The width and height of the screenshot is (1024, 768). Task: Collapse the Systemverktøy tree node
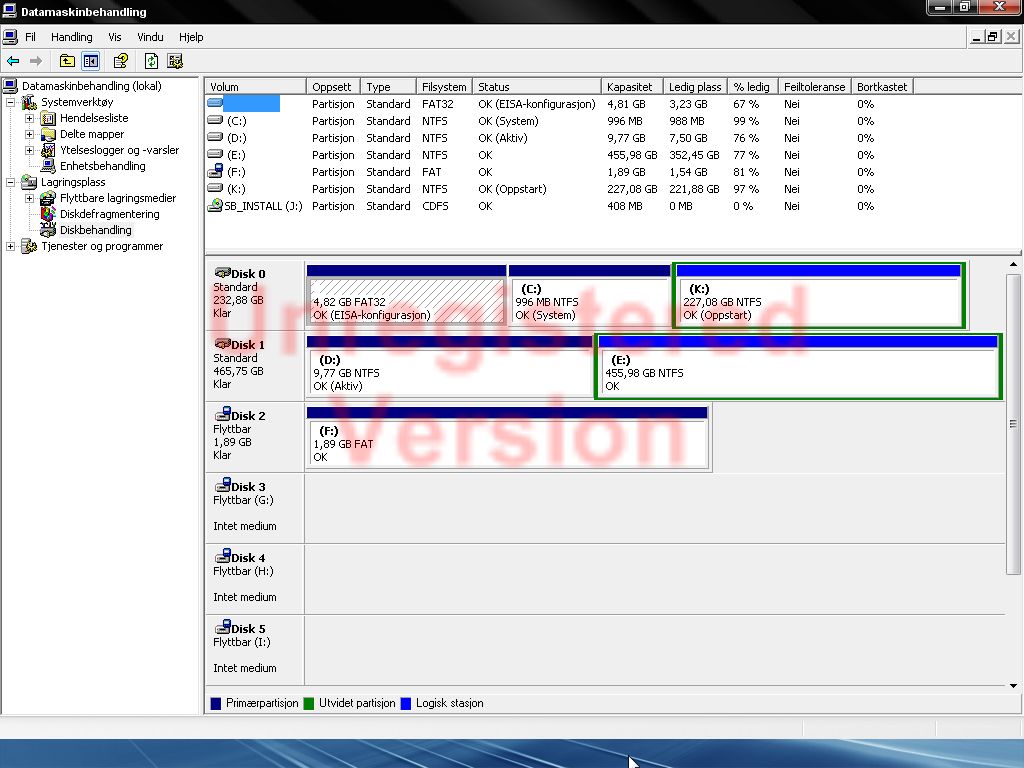pos(10,103)
